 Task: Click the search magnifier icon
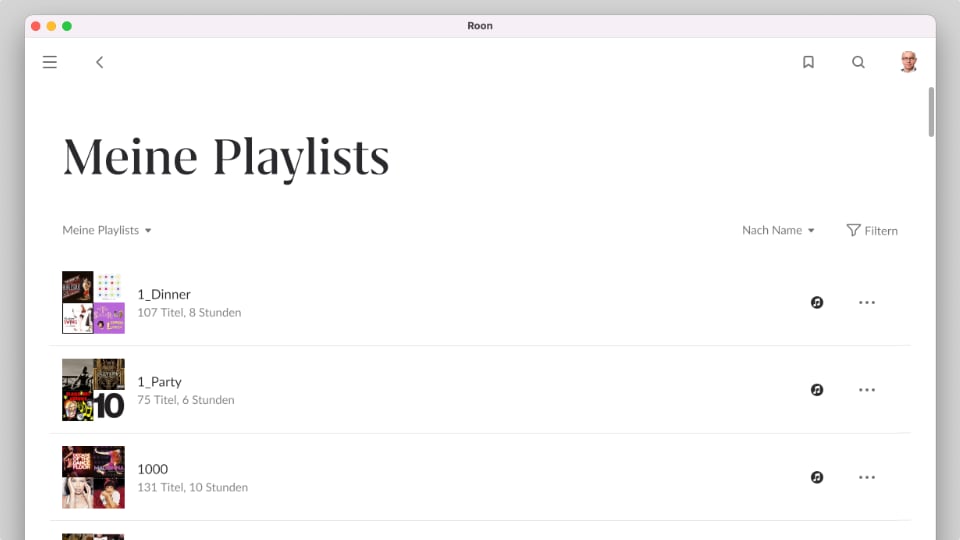858,62
